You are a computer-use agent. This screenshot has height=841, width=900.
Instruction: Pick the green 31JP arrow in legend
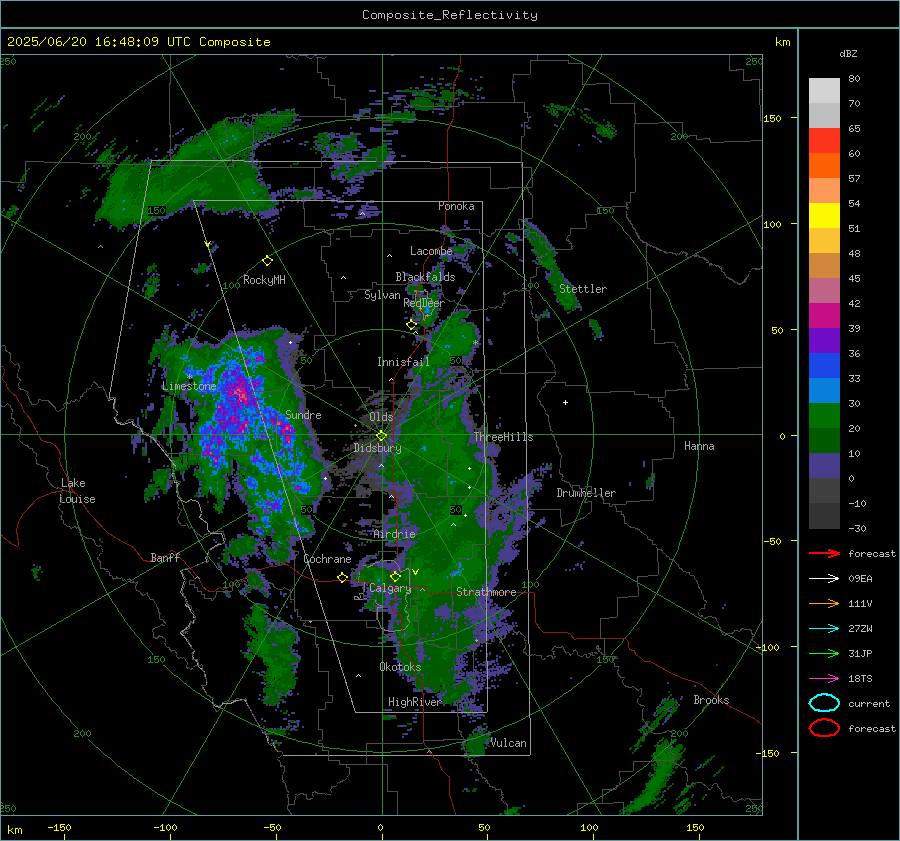click(824, 653)
